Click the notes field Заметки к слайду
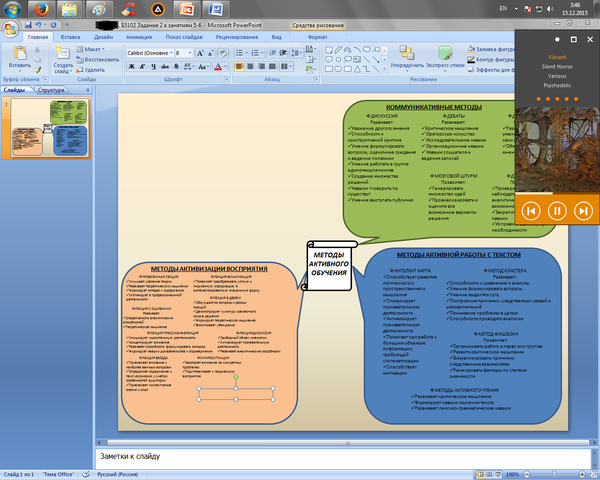 [x=300, y=458]
